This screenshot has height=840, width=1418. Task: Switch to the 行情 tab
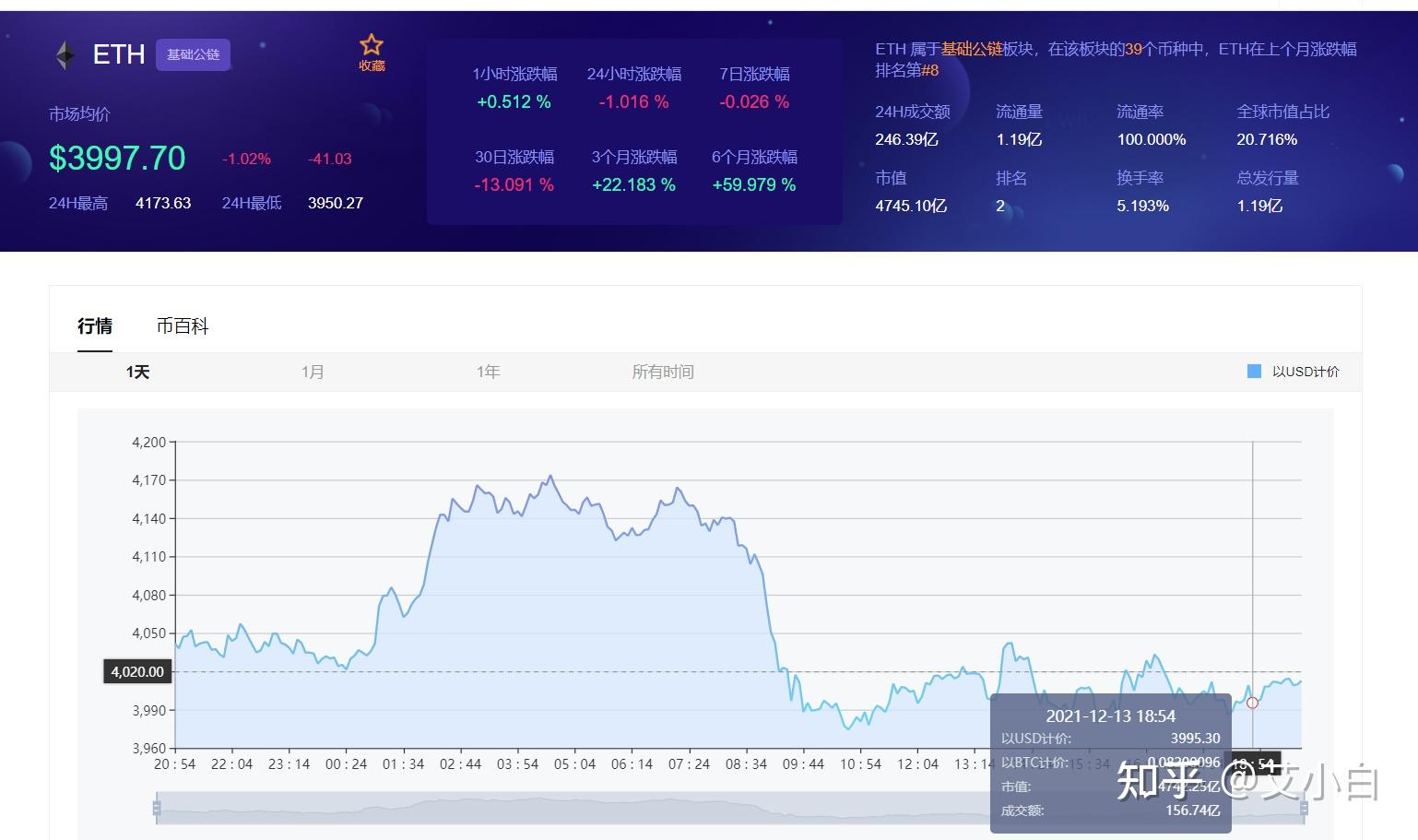tap(95, 326)
